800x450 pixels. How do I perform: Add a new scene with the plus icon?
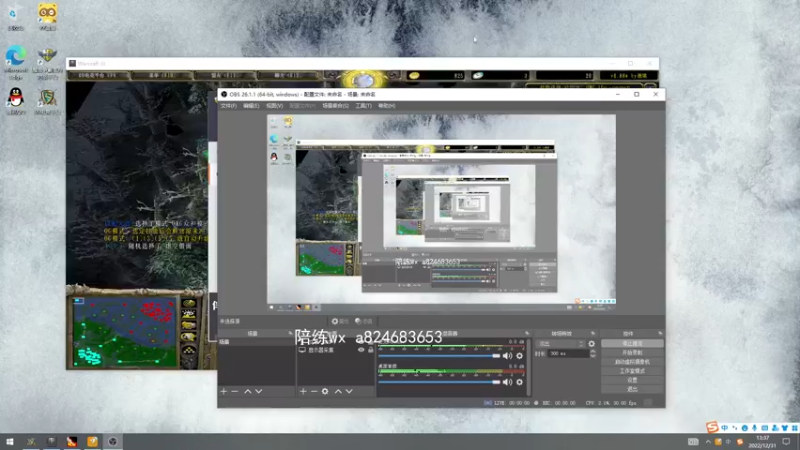point(223,391)
